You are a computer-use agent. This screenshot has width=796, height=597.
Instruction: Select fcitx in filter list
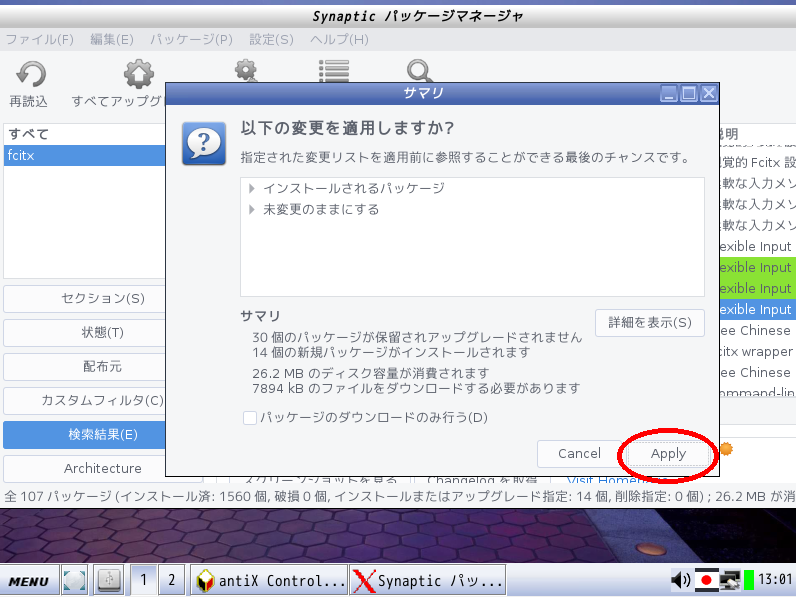[x=84, y=155]
